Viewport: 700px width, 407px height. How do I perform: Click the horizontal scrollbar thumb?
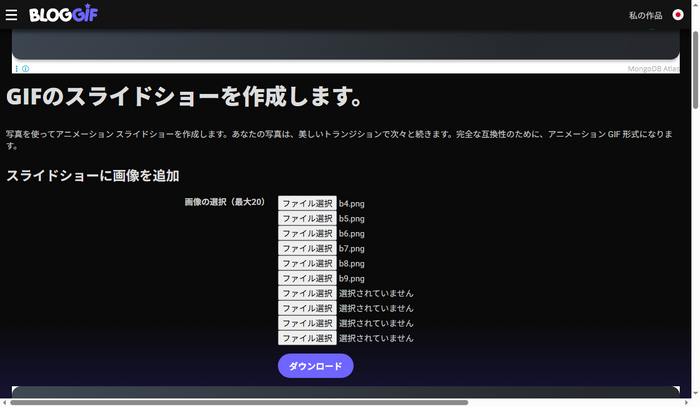239,403
